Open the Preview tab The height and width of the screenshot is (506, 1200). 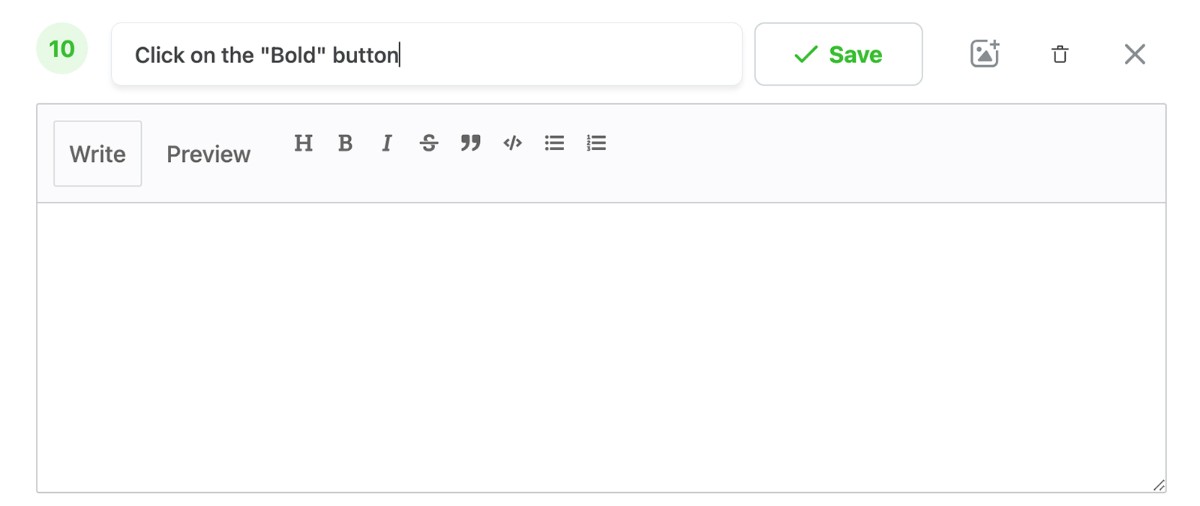[x=208, y=154]
